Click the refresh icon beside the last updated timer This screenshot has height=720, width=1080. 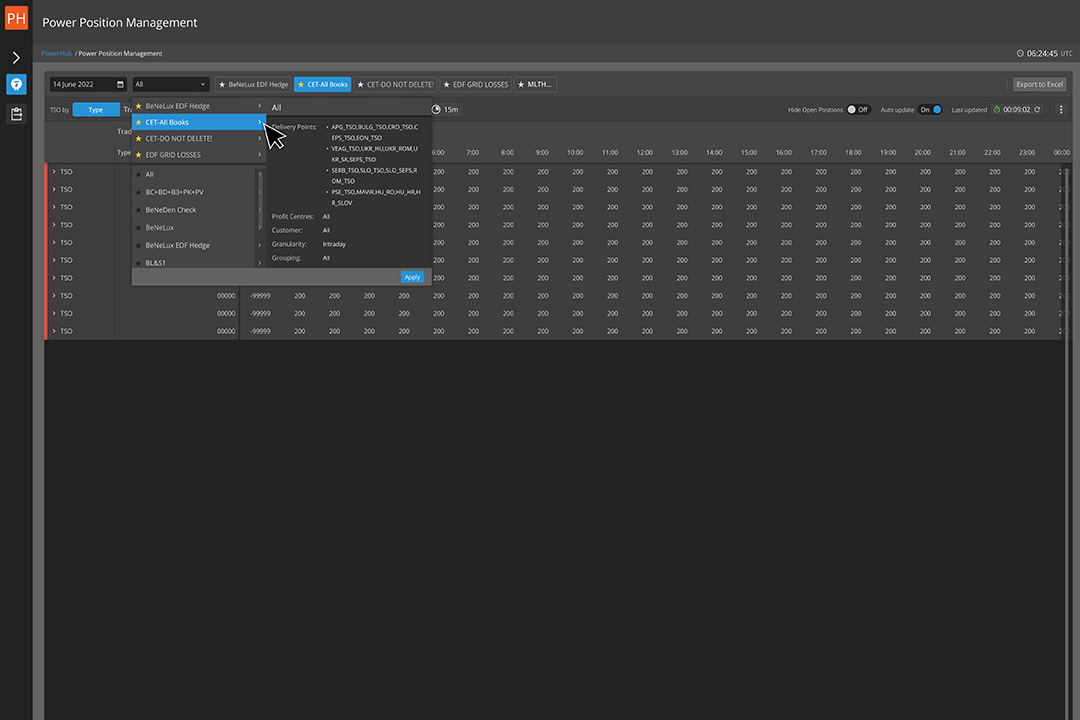tap(1037, 110)
